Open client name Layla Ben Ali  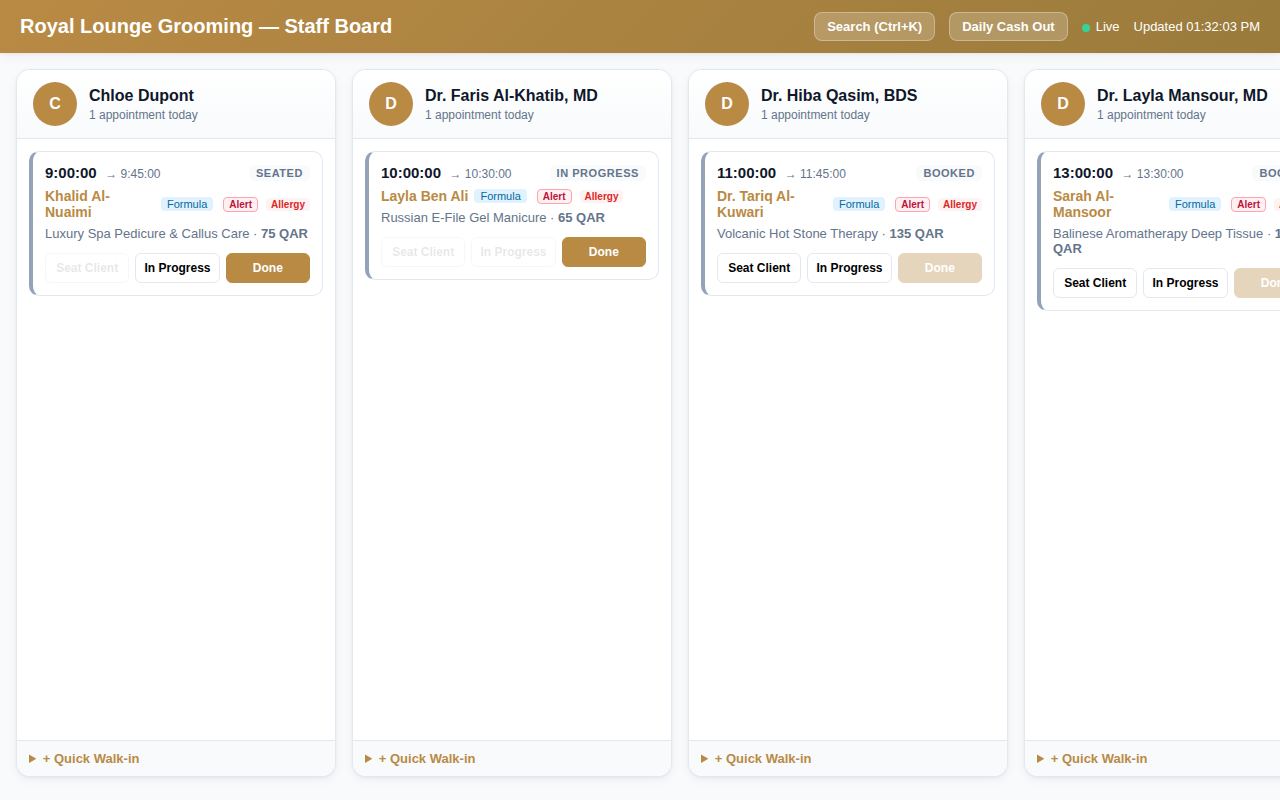pyautogui.click(x=424, y=196)
